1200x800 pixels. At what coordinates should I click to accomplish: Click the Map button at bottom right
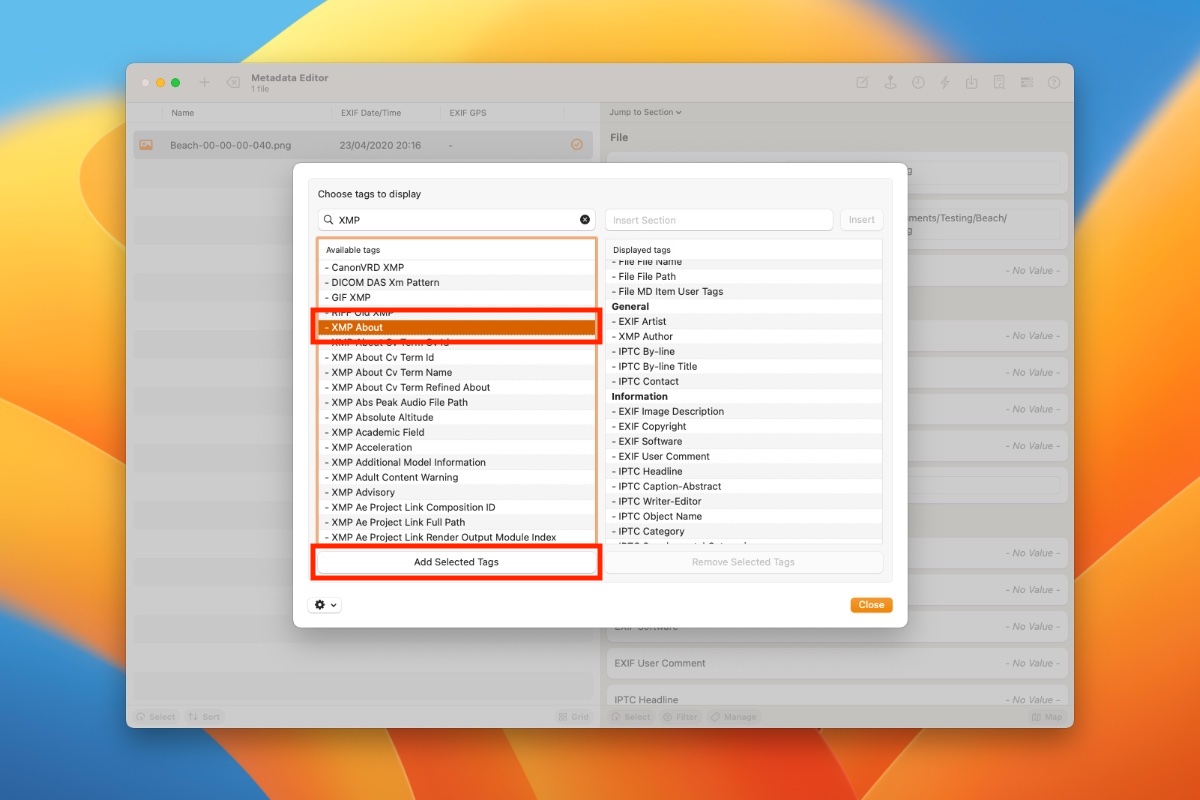[x=1048, y=717]
